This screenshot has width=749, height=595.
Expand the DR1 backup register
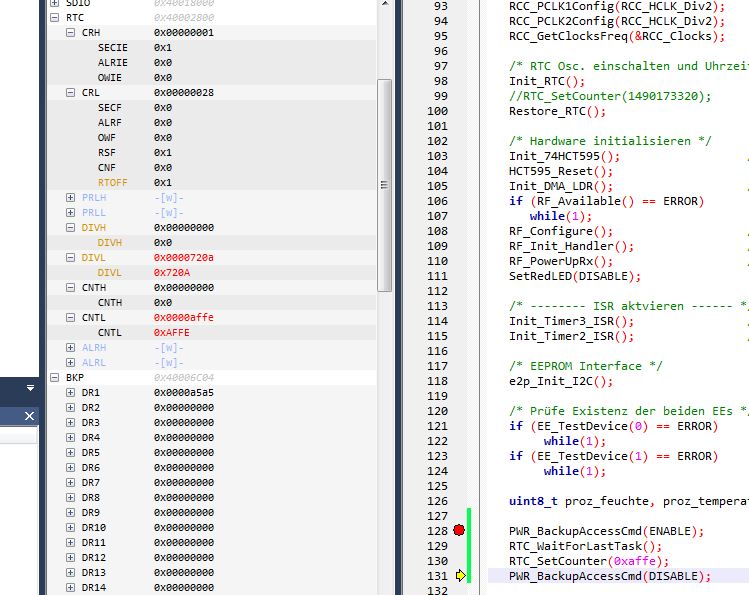(x=70, y=393)
